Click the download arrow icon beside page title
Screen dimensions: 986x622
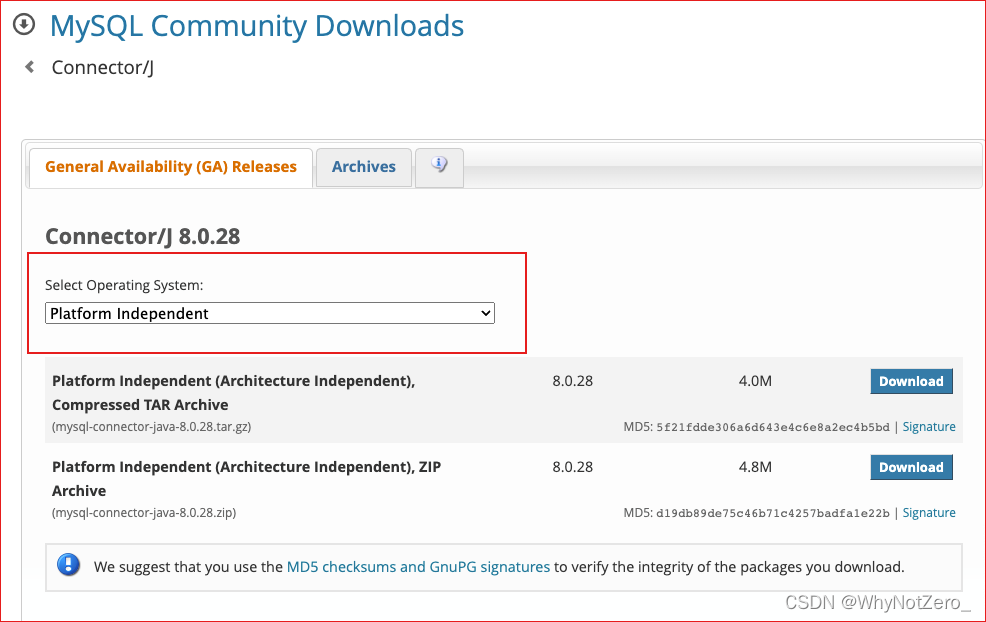pos(23,23)
